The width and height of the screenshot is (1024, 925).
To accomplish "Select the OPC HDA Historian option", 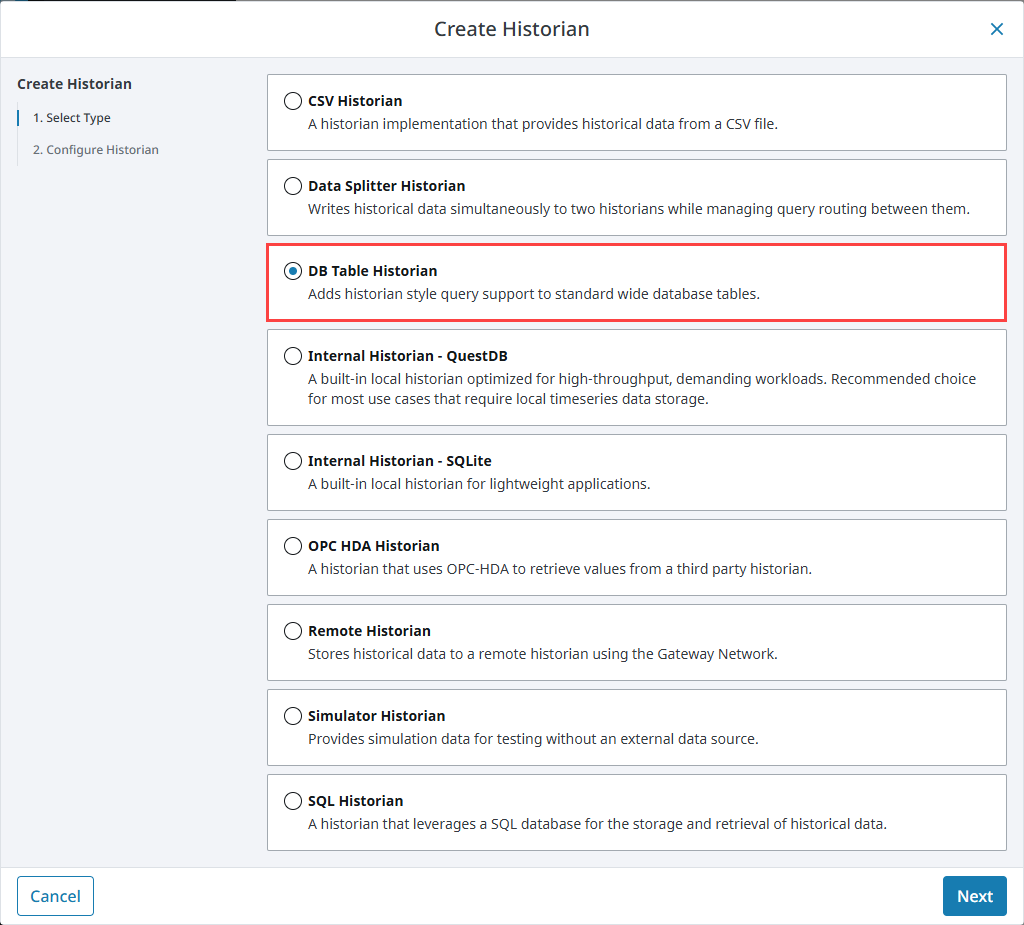I will pos(292,545).
